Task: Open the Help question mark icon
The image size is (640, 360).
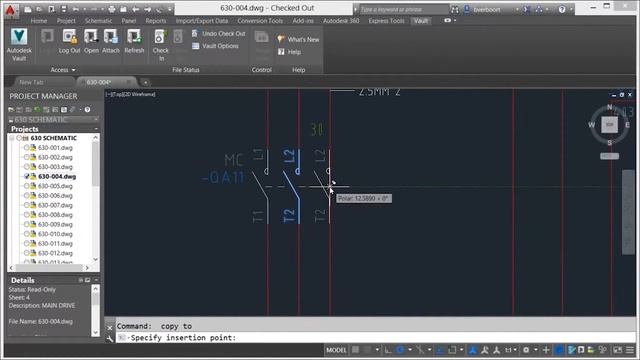Action: [562, 9]
